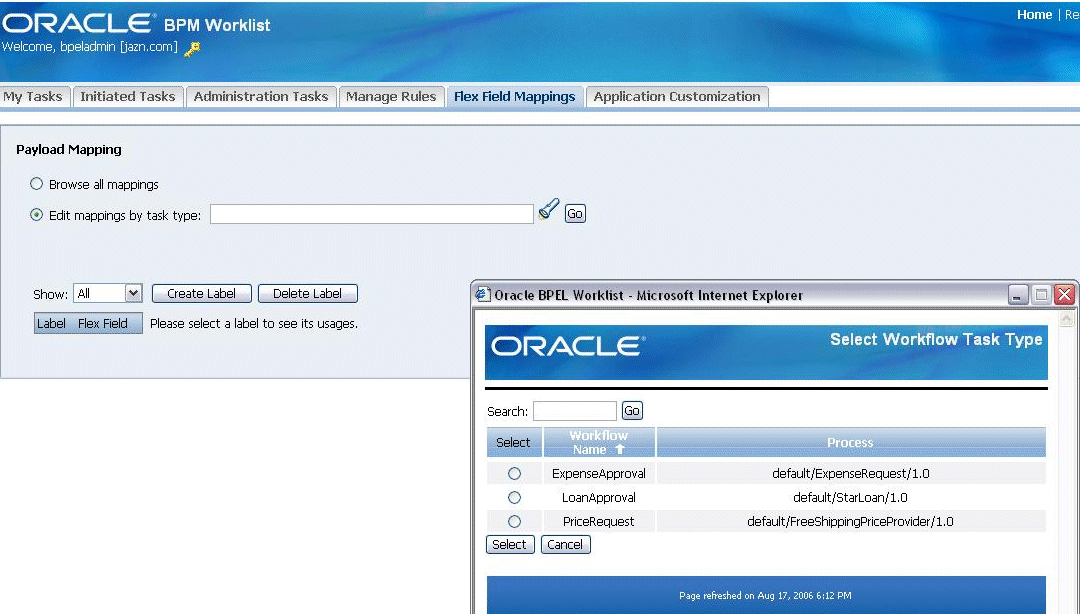Open the My Tasks tab
The height and width of the screenshot is (614, 1080).
[33, 96]
